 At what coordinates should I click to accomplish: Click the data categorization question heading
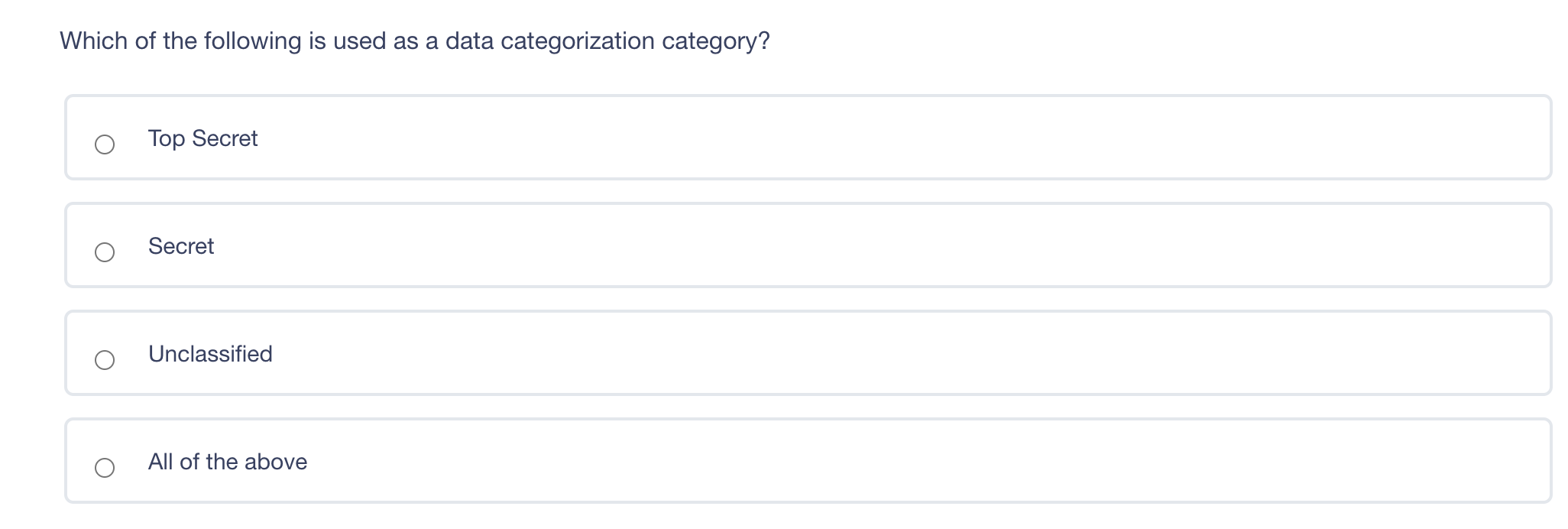coord(415,41)
